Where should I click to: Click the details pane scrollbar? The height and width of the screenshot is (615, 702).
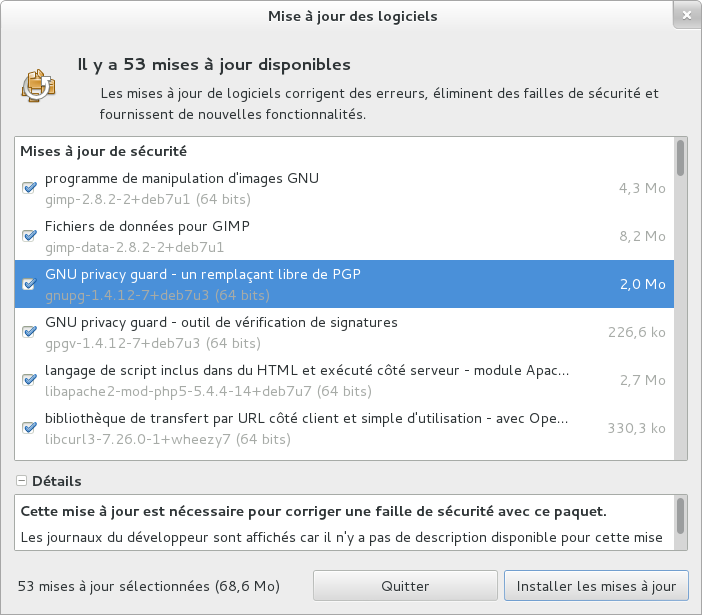(681, 516)
